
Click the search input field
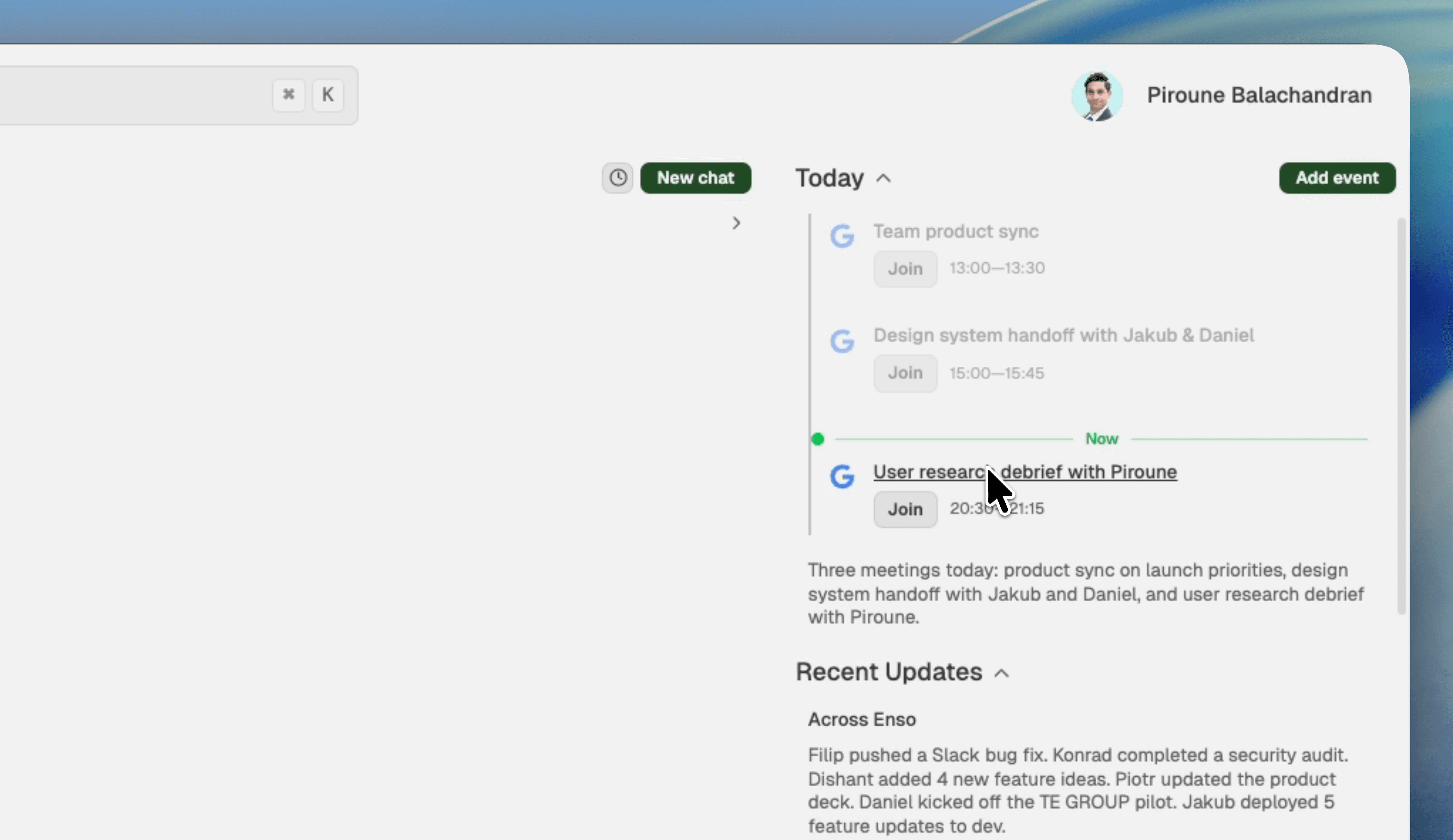(x=133, y=95)
